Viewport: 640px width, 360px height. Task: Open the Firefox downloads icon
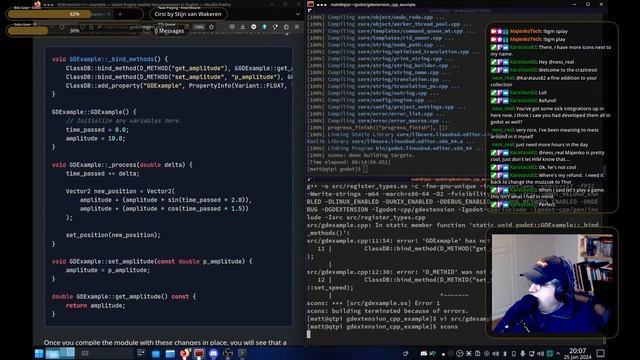click(x=242, y=27)
